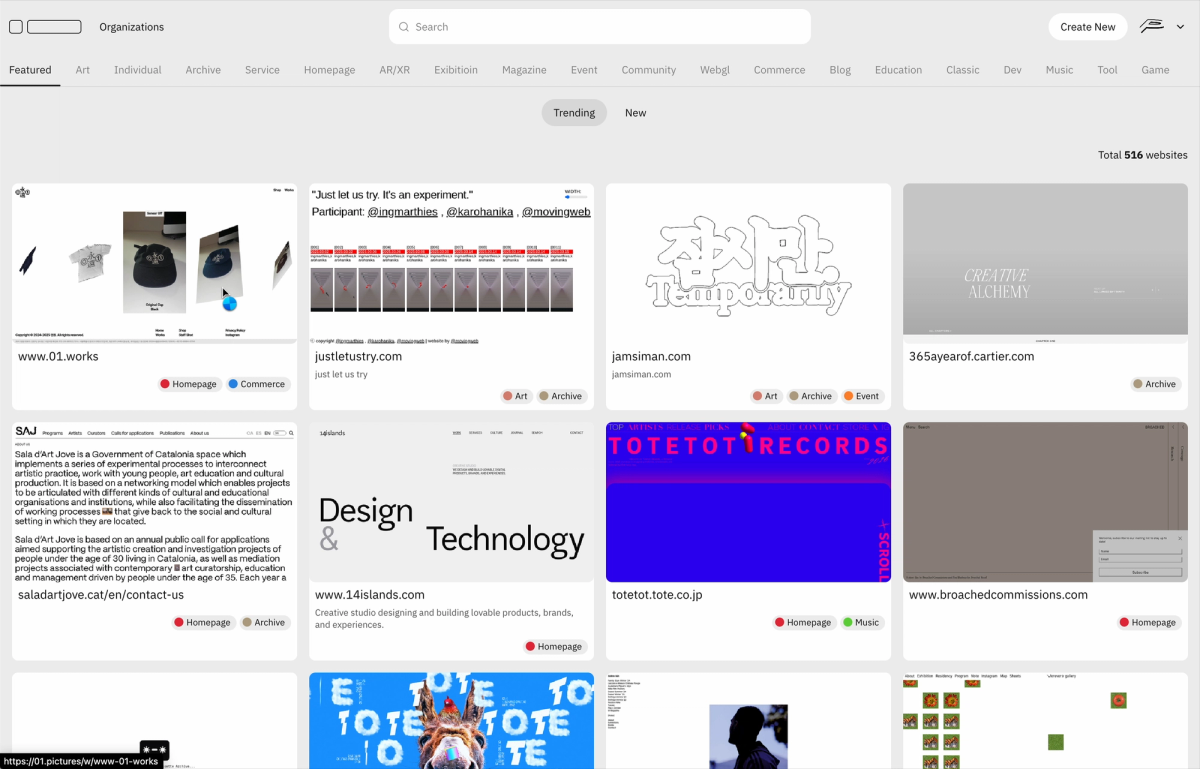This screenshot has width=1200, height=769.
Task: Click the magnifier icon in search bar
Action: coord(404,27)
